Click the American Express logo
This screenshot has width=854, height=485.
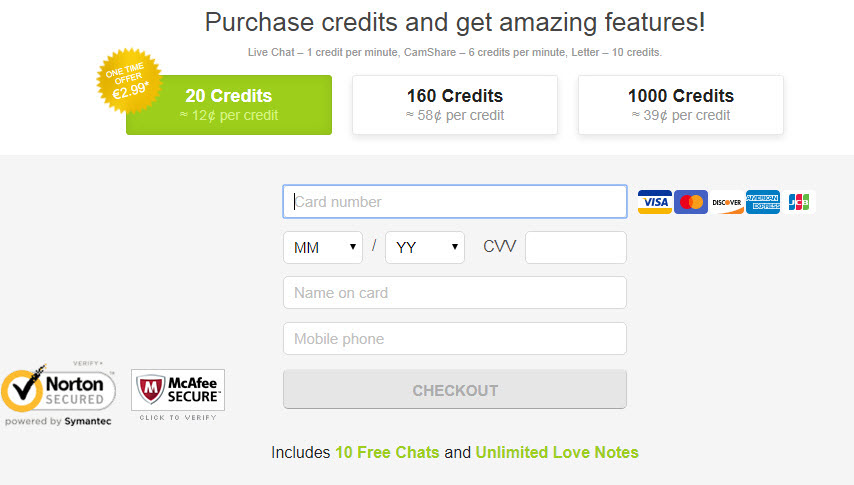tap(762, 202)
